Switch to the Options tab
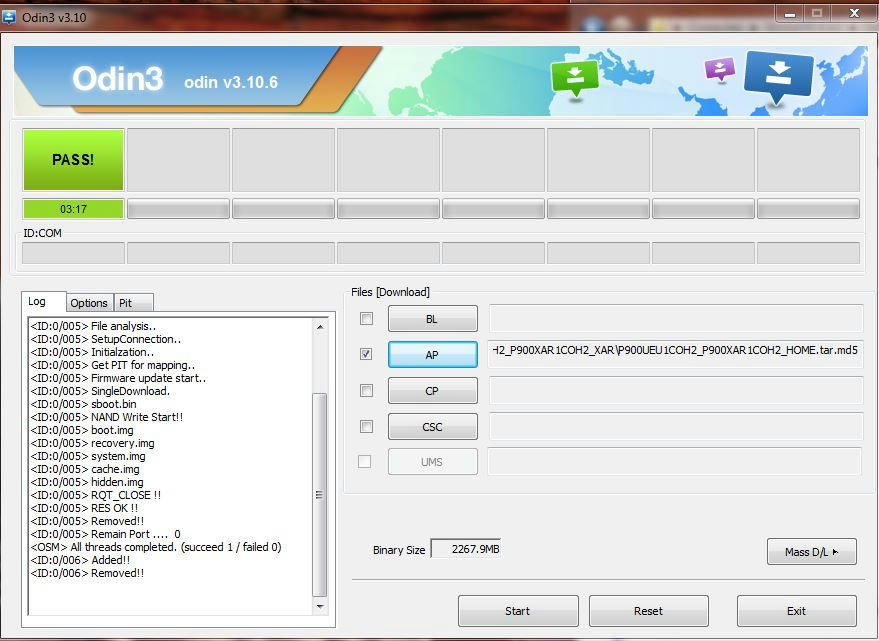Image resolution: width=879 pixels, height=641 pixels. click(x=89, y=302)
